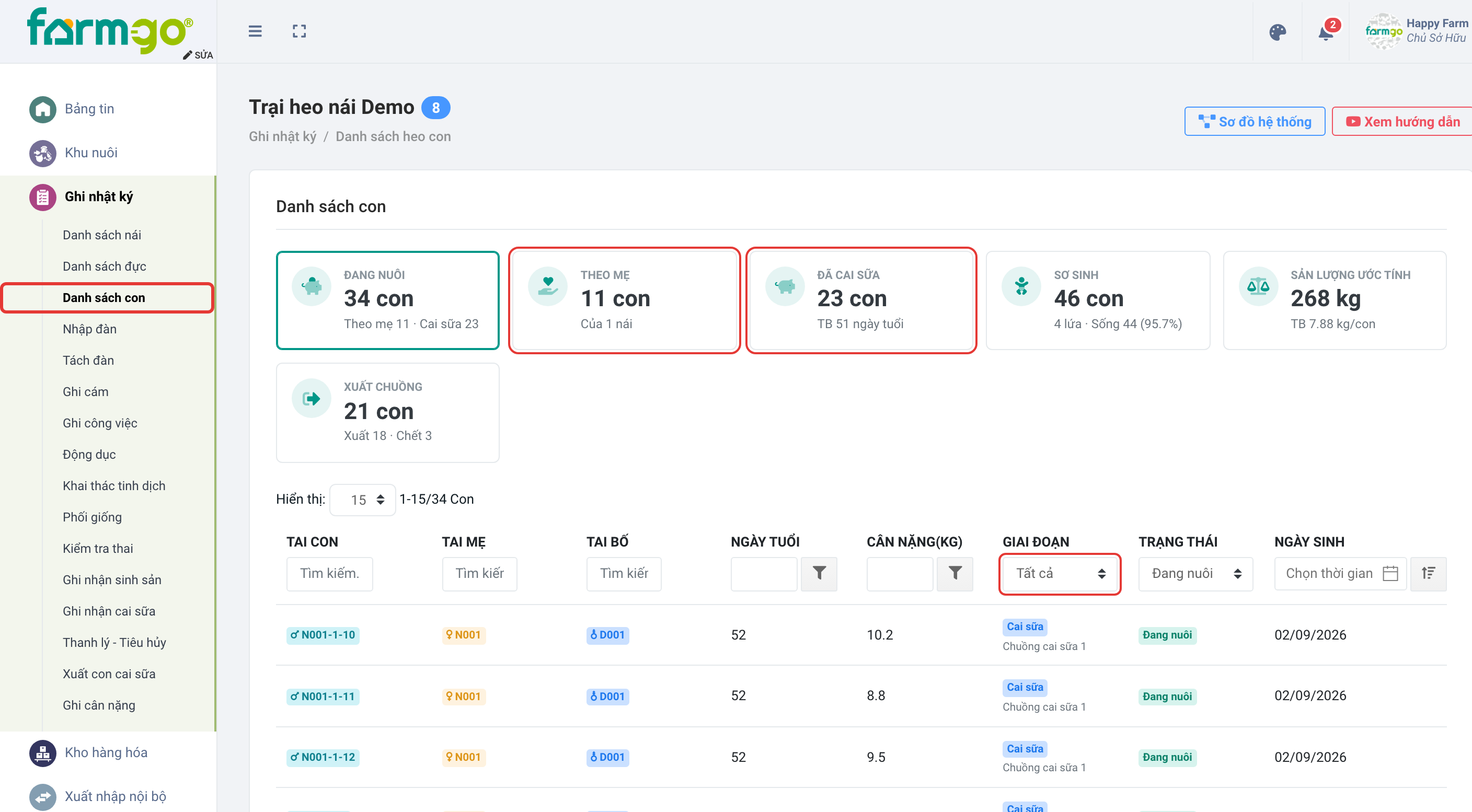Open Ghi cân nặng menu item
The height and width of the screenshot is (812, 1472).
pyautogui.click(x=99, y=705)
